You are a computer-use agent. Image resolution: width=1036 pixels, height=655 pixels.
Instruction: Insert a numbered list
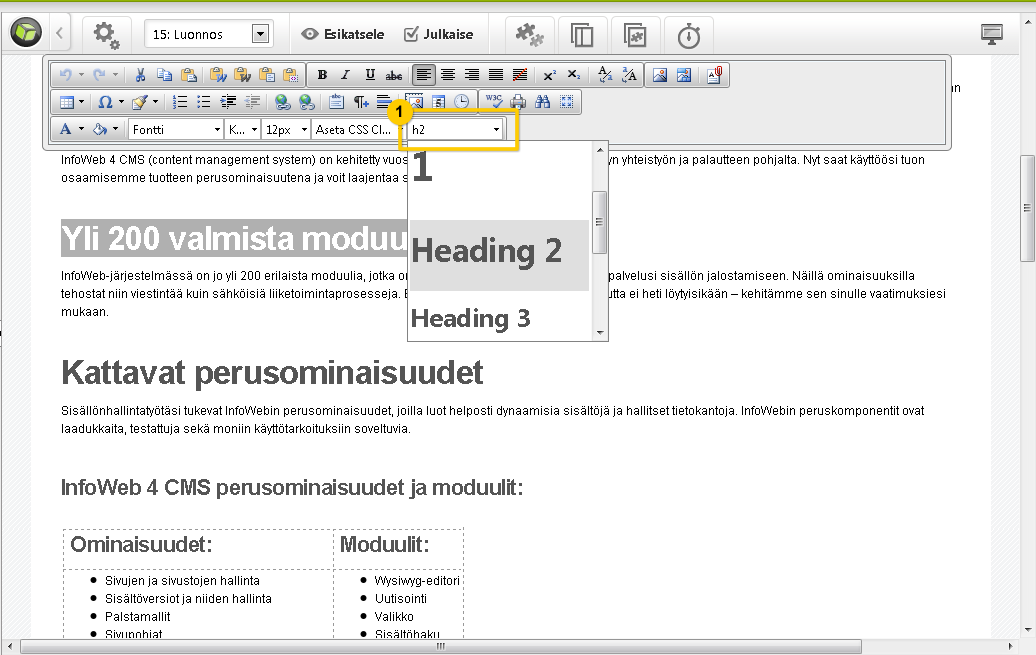click(x=180, y=102)
